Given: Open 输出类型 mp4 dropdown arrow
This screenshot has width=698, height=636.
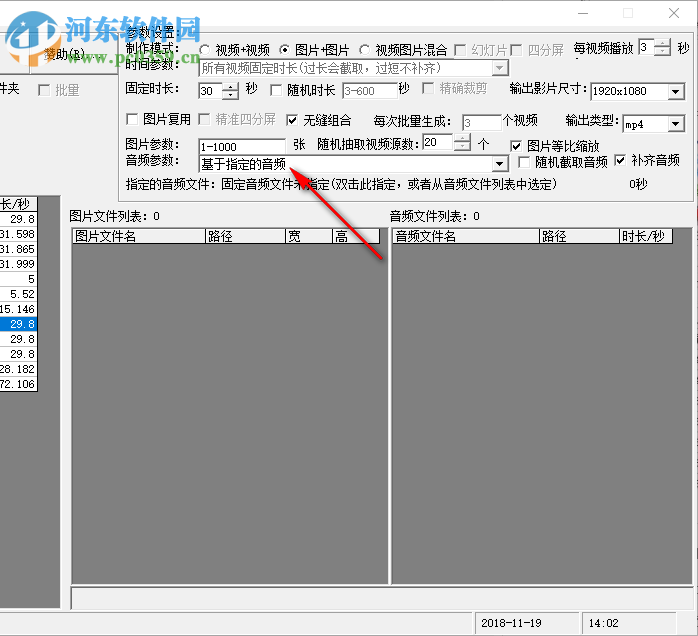Looking at the screenshot, I should pyautogui.click(x=676, y=124).
